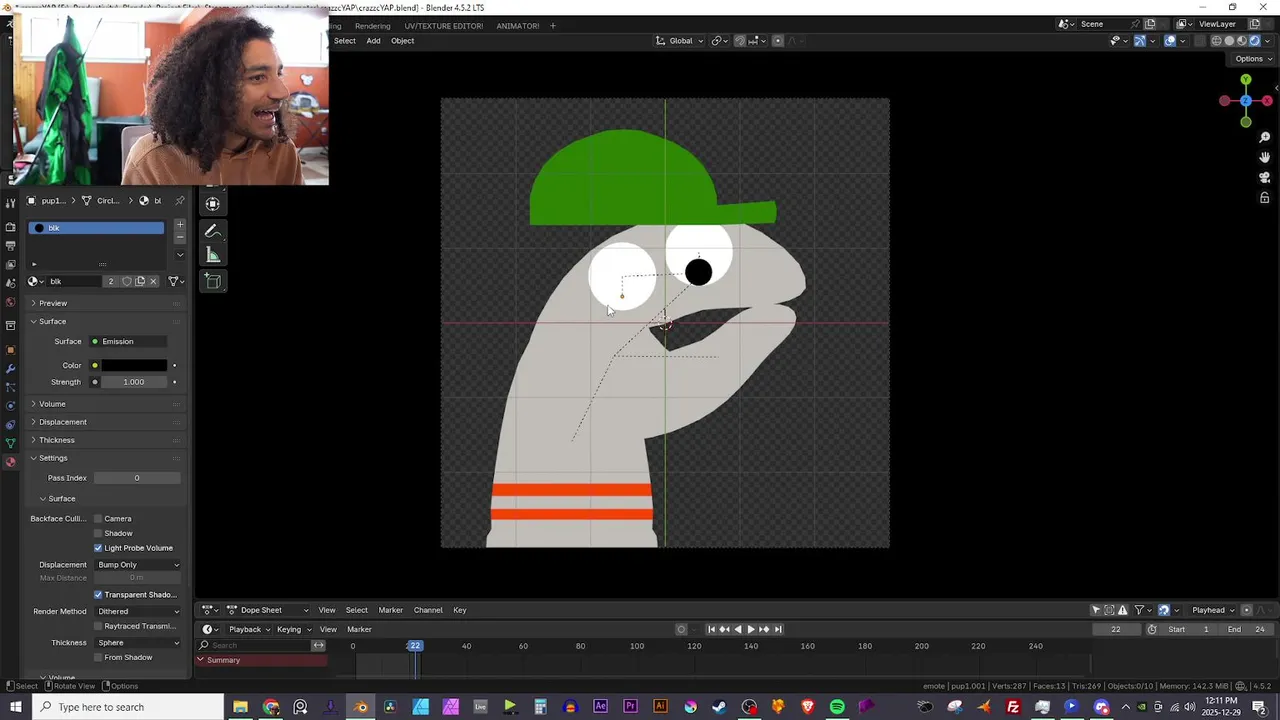Screen dimensions: 1280x720
Task: Open Global transform orientation dropdown
Action: (680, 41)
